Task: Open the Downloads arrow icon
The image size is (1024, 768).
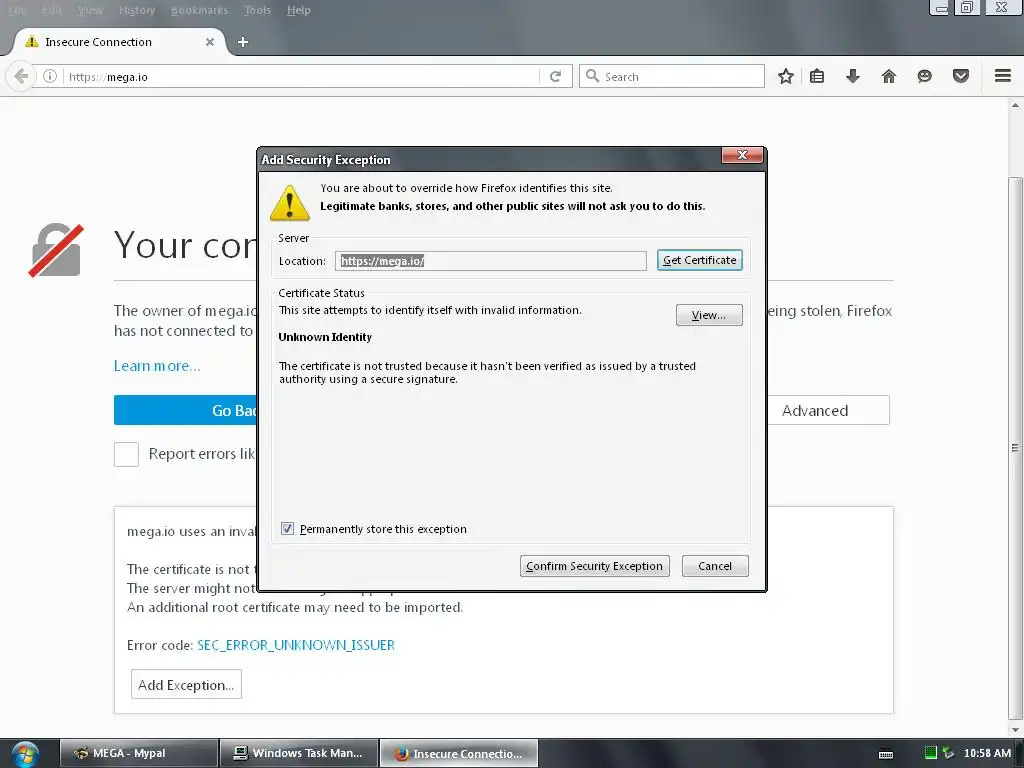Action: pos(852,76)
